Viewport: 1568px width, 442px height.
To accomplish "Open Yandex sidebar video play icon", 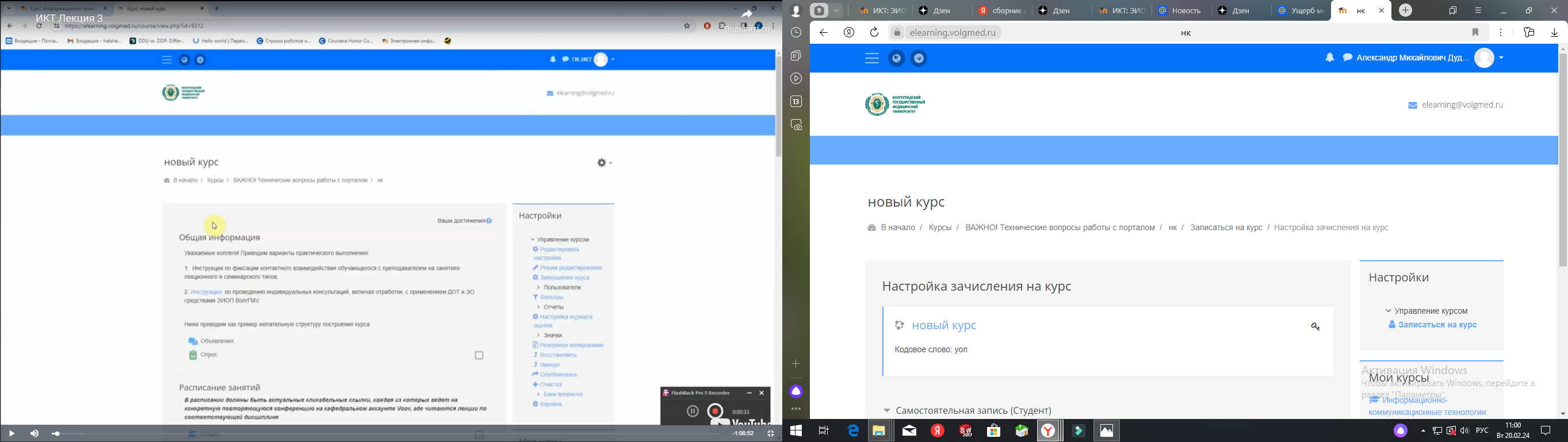I will tap(796, 78).
